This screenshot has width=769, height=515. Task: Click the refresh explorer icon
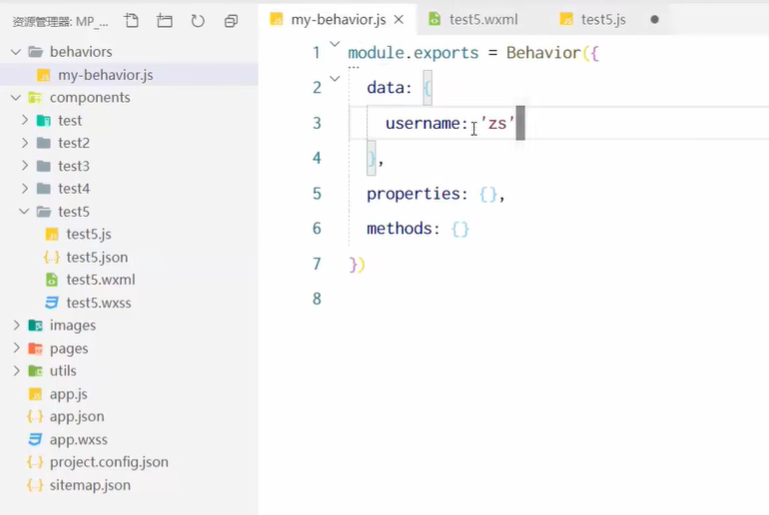click(x=198, y=21)
